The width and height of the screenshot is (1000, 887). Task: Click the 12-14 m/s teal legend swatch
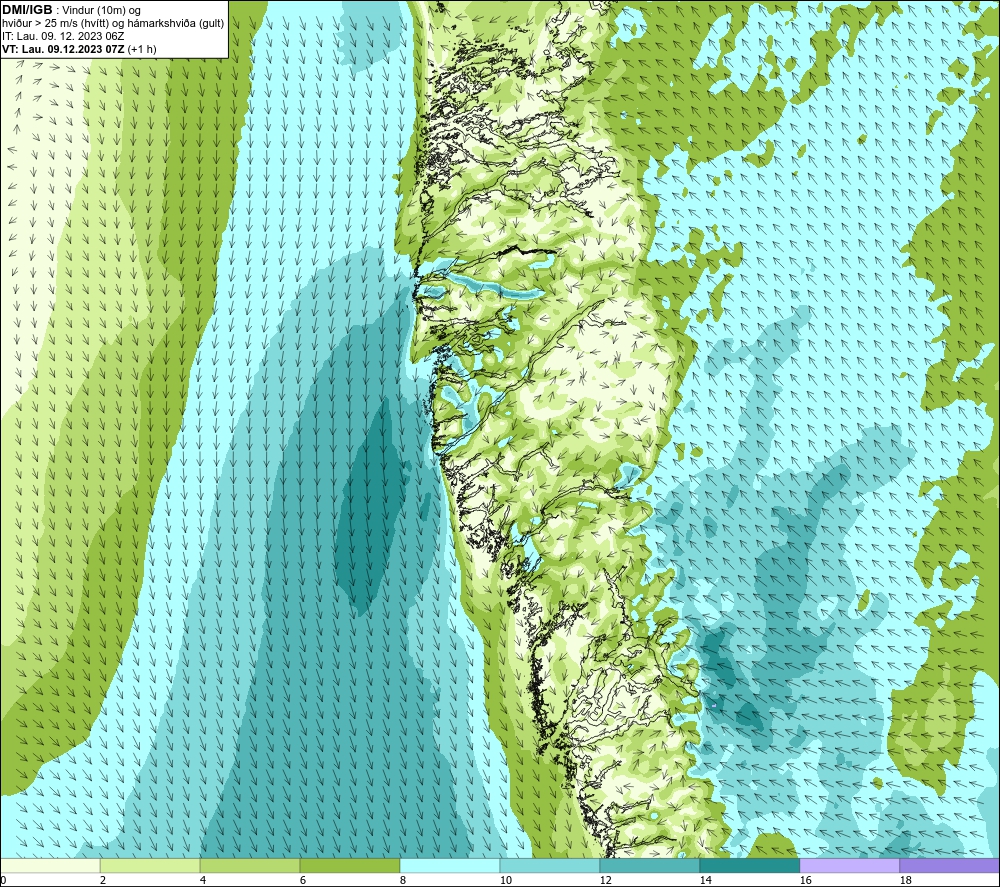point(649,865)
